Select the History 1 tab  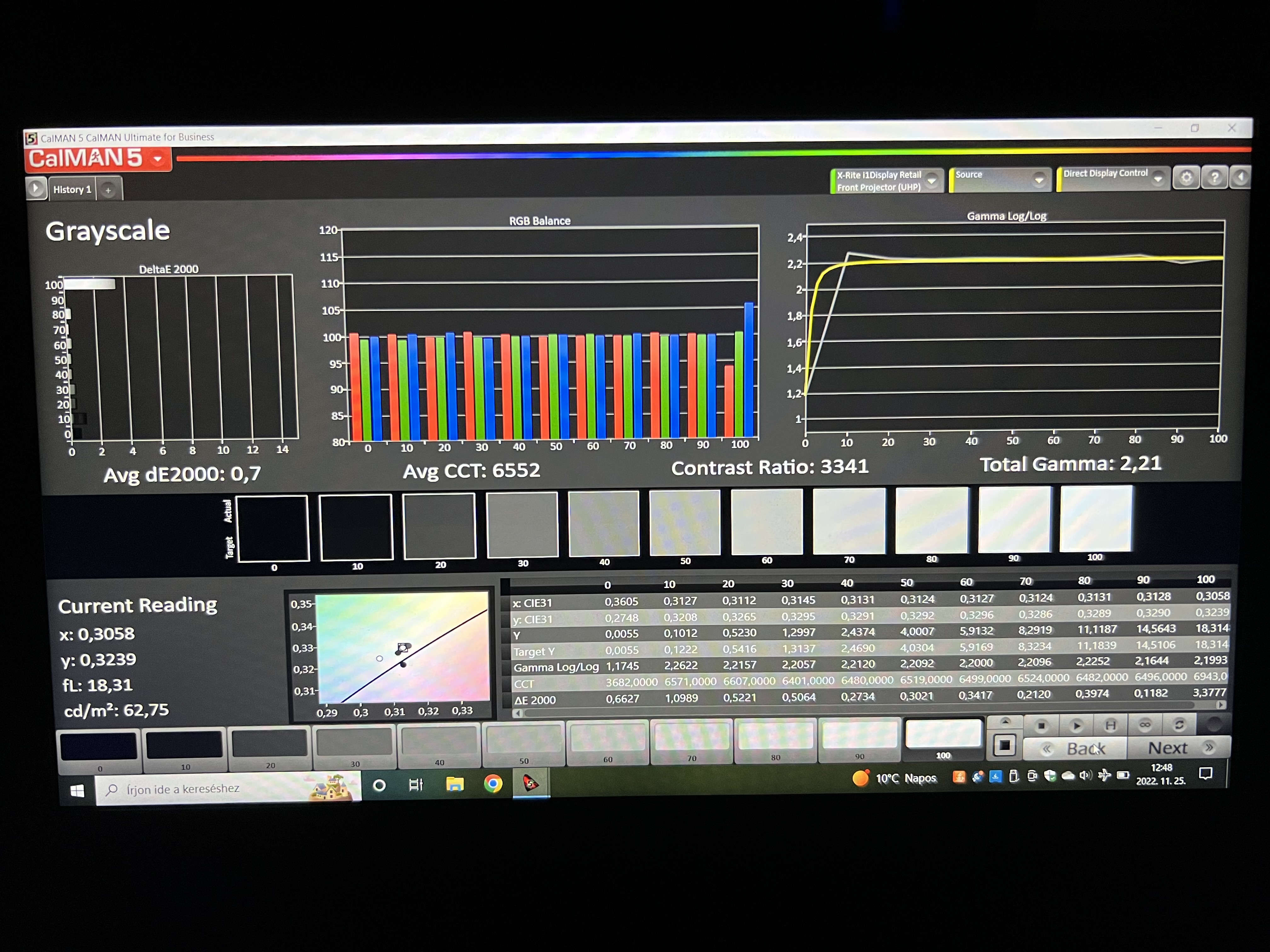click(x=72, y=190)
